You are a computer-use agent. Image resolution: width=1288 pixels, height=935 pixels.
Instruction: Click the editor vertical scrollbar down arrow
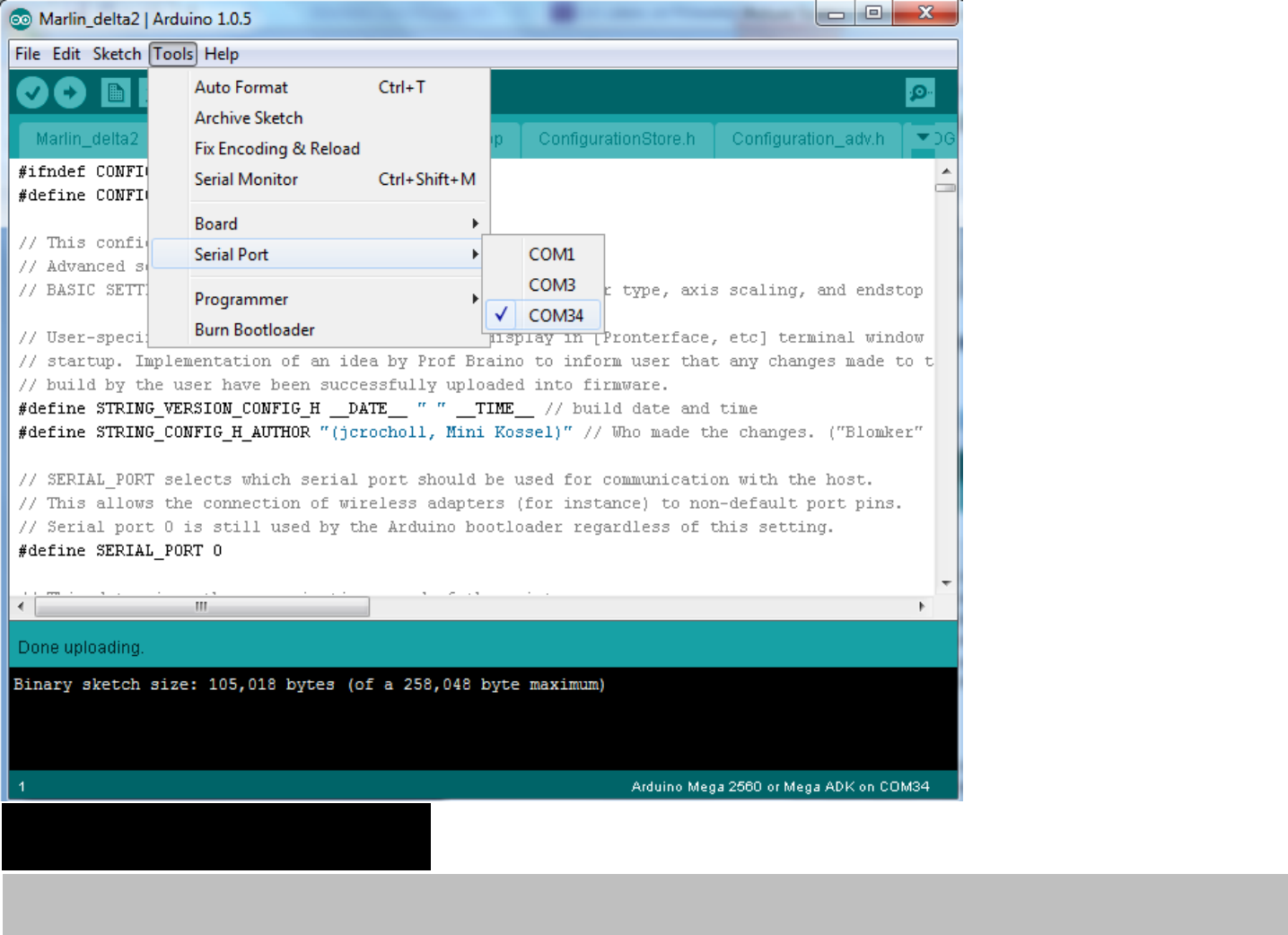tap(946, 583)
